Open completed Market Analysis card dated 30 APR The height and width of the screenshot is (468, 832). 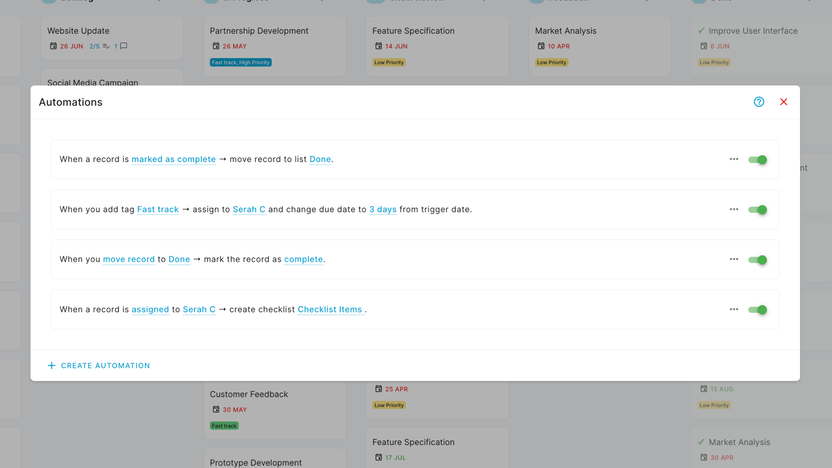pyautogui.click(x=762, y=448)
